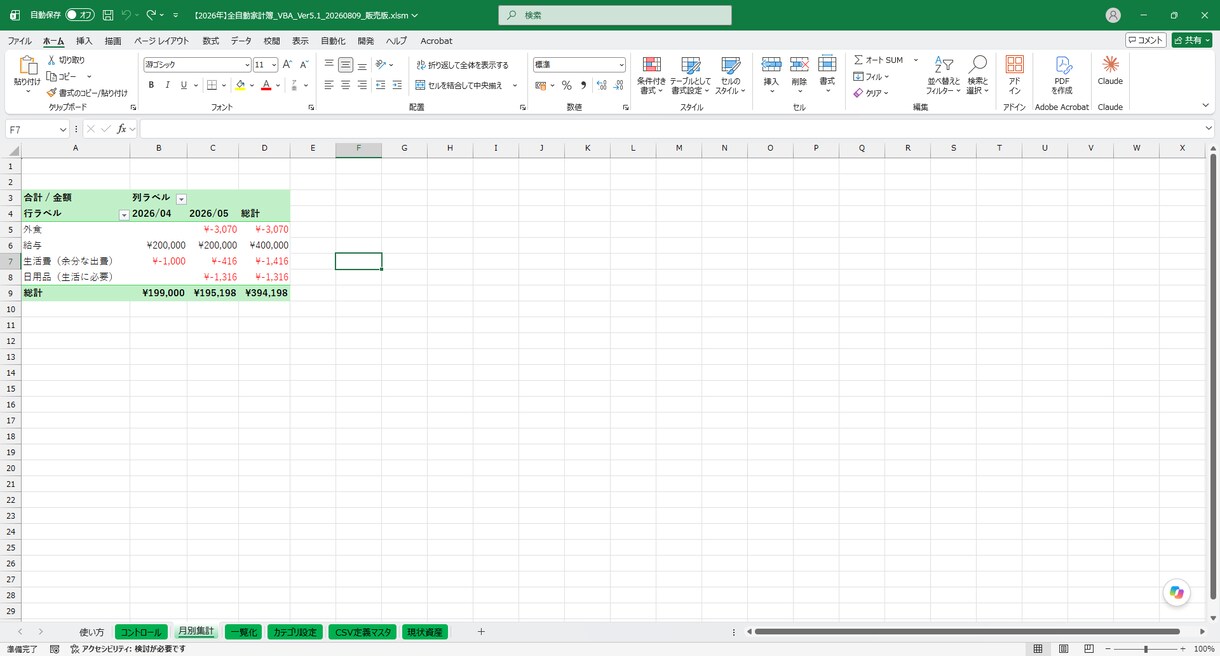Click the Insert cells (挿入) icon
The height and width of the screenshot is (656, 1220).
click(x=771, y=76)
